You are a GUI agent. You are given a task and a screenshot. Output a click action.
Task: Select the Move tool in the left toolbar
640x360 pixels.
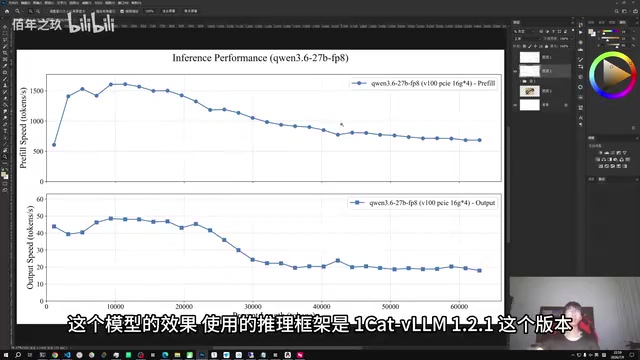(x=5, y=27)
